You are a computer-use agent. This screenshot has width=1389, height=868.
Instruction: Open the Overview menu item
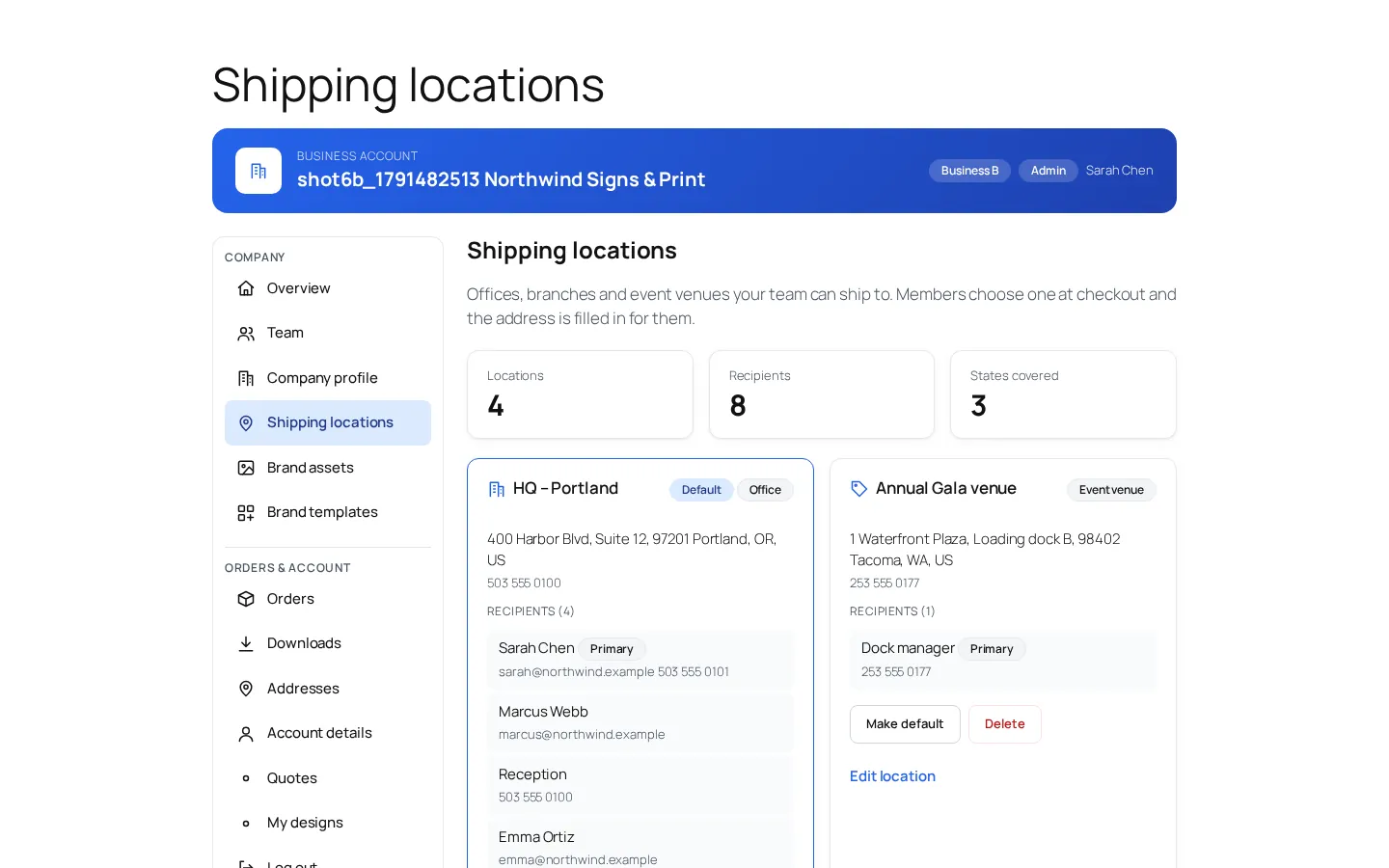pos(328,288)
